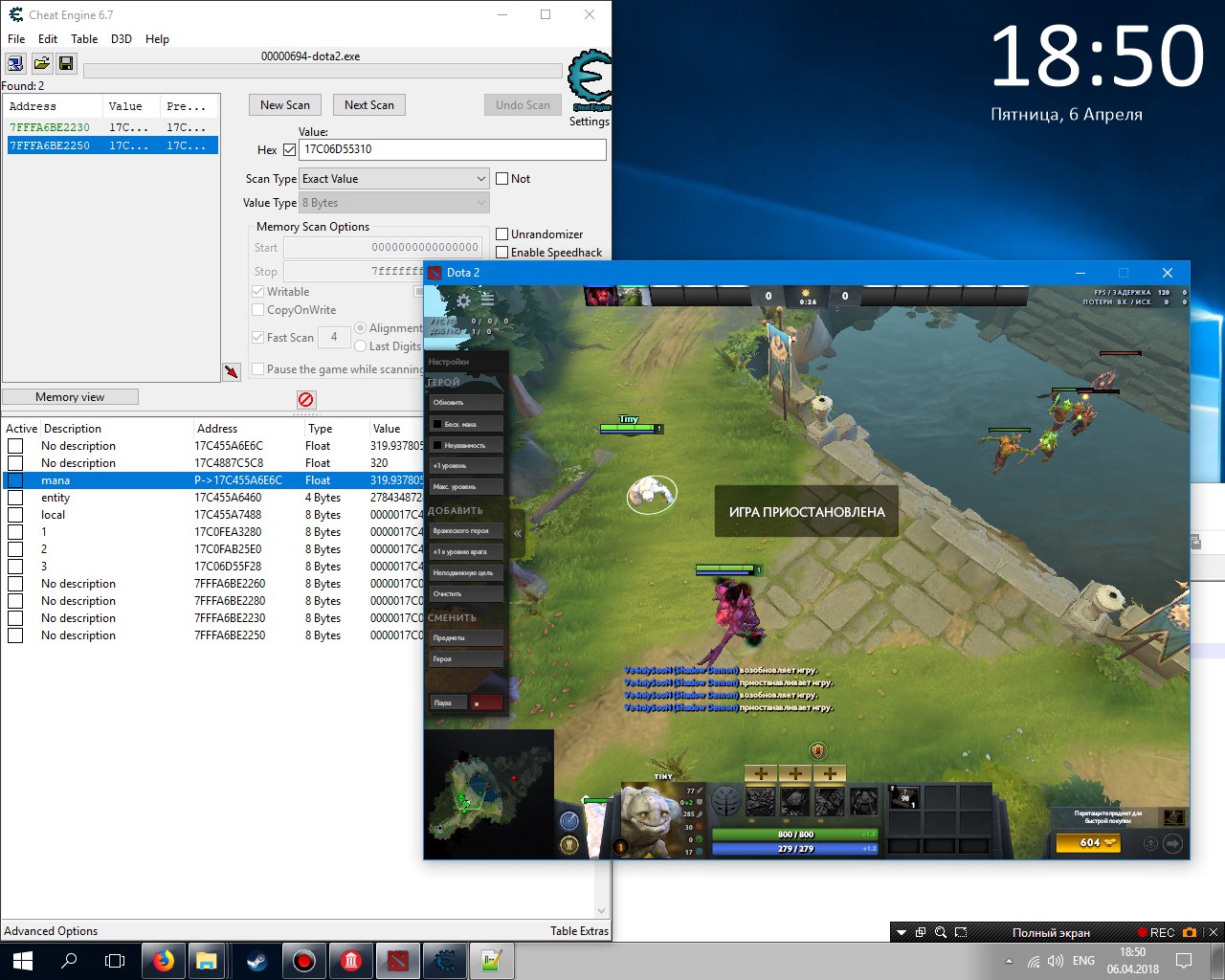The height and width of the screenshot is (980, 1225).
Task: Open the D3D menu
Action: (x=122, y=39)
